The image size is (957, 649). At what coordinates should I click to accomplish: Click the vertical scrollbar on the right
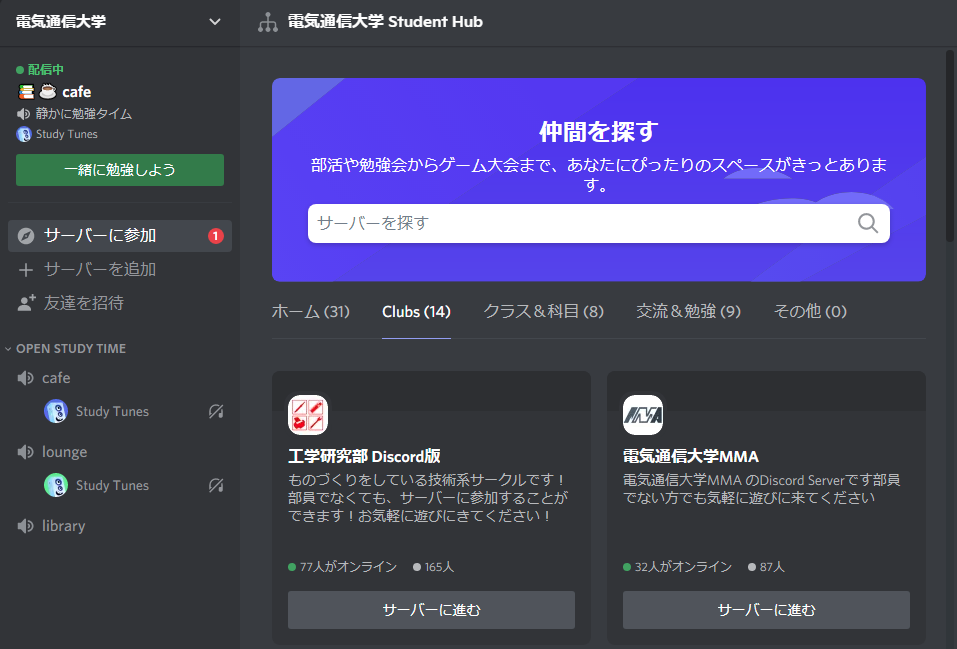point(951,147)
